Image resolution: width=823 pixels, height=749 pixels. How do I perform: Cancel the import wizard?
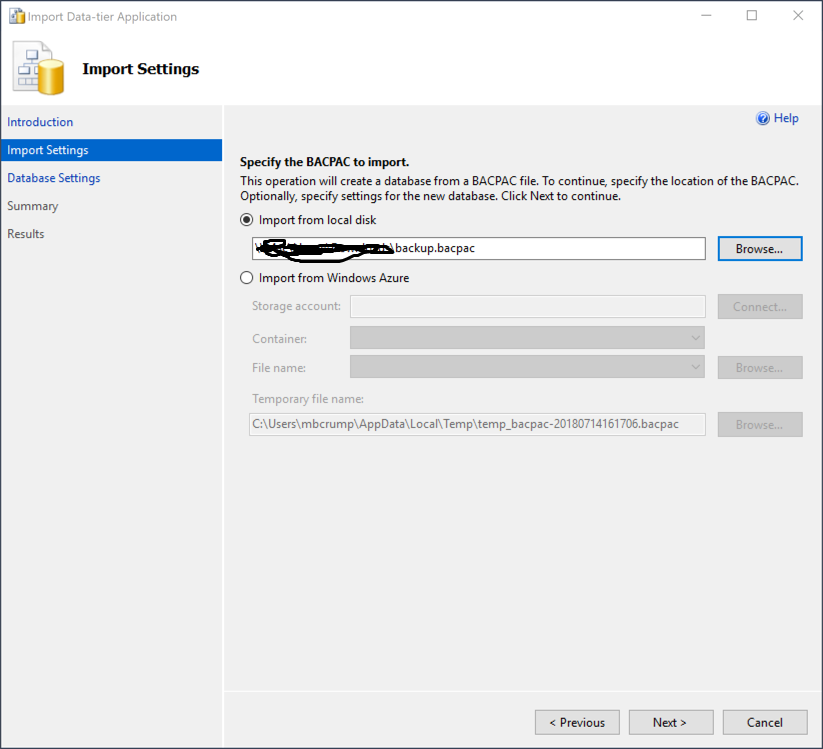(x=765, y=722)
